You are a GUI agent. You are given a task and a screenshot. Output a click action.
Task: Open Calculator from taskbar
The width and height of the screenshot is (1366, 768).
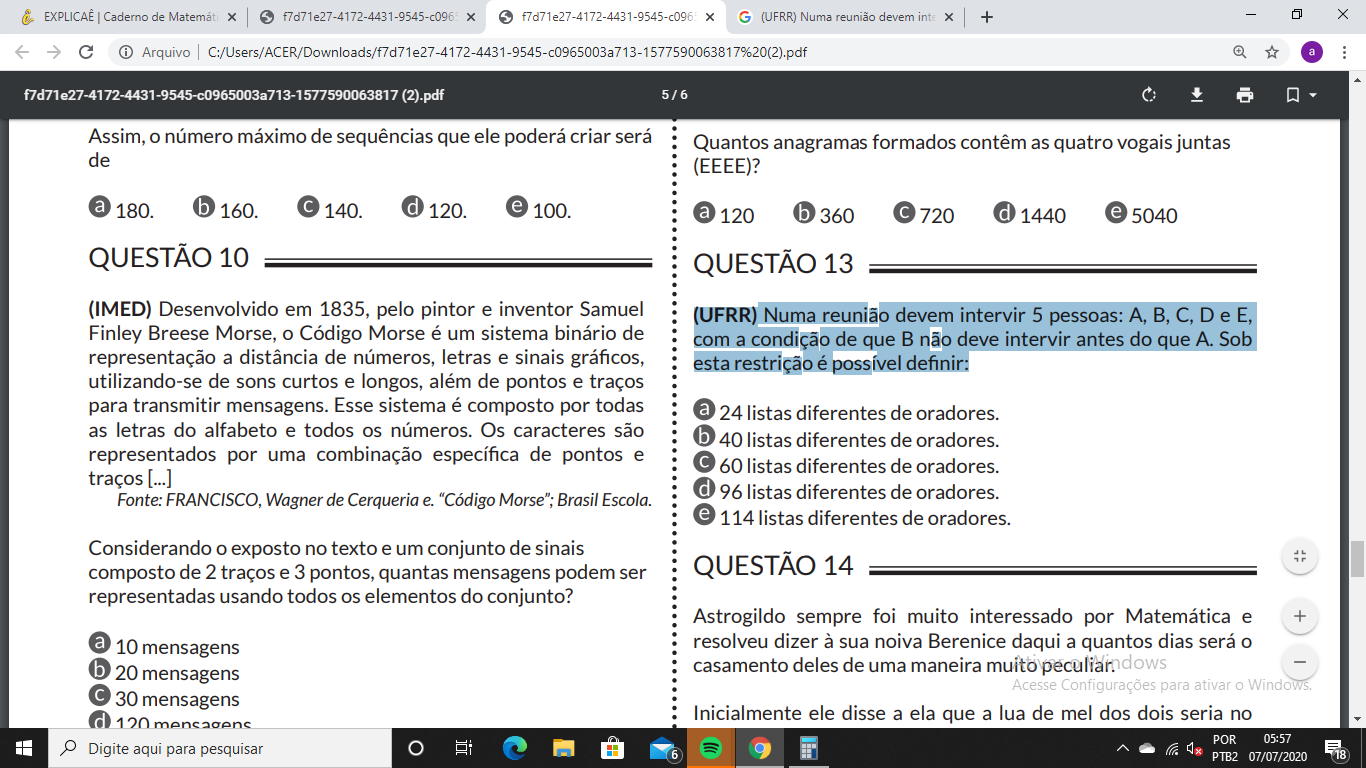tap(808, 748)
